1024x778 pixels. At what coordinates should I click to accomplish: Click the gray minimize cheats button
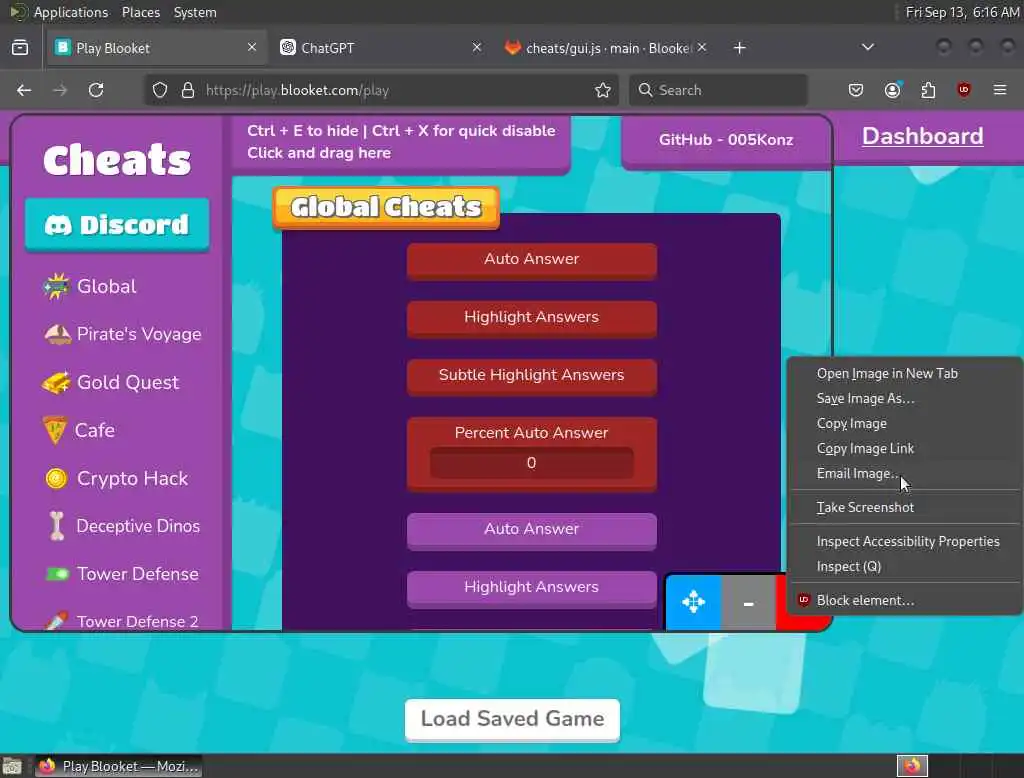point(748,602)
